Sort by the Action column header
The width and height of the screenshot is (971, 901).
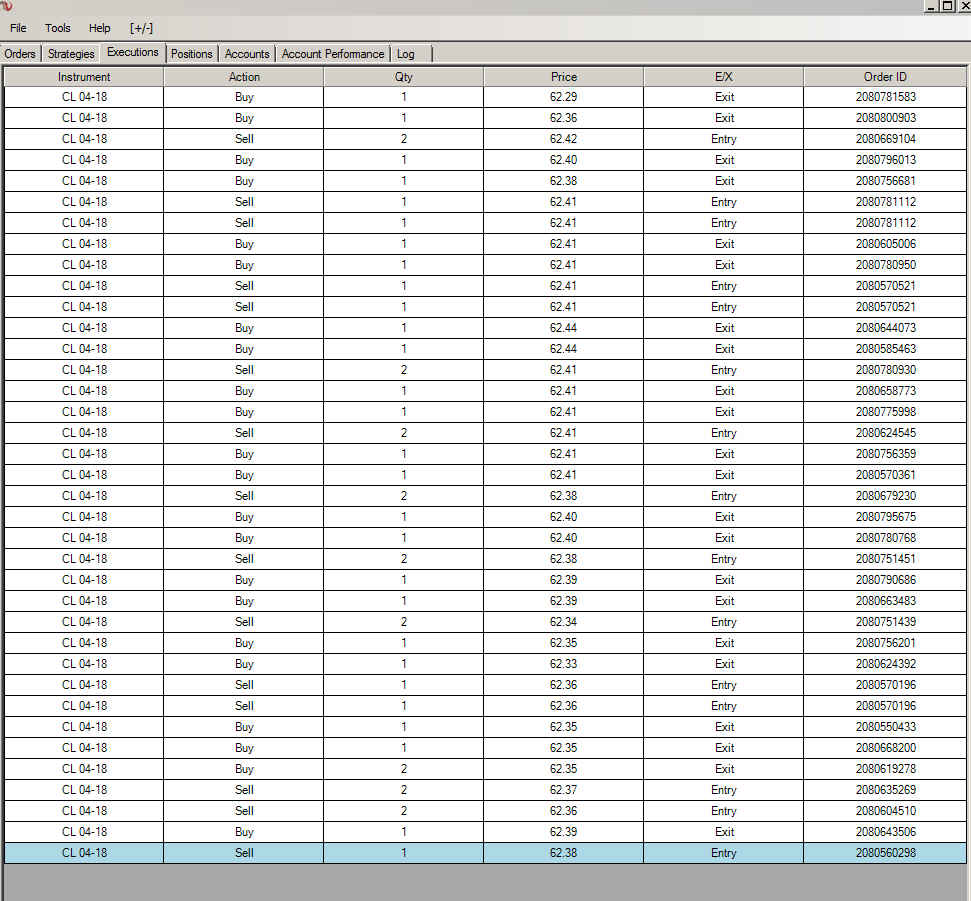[244, 77]
